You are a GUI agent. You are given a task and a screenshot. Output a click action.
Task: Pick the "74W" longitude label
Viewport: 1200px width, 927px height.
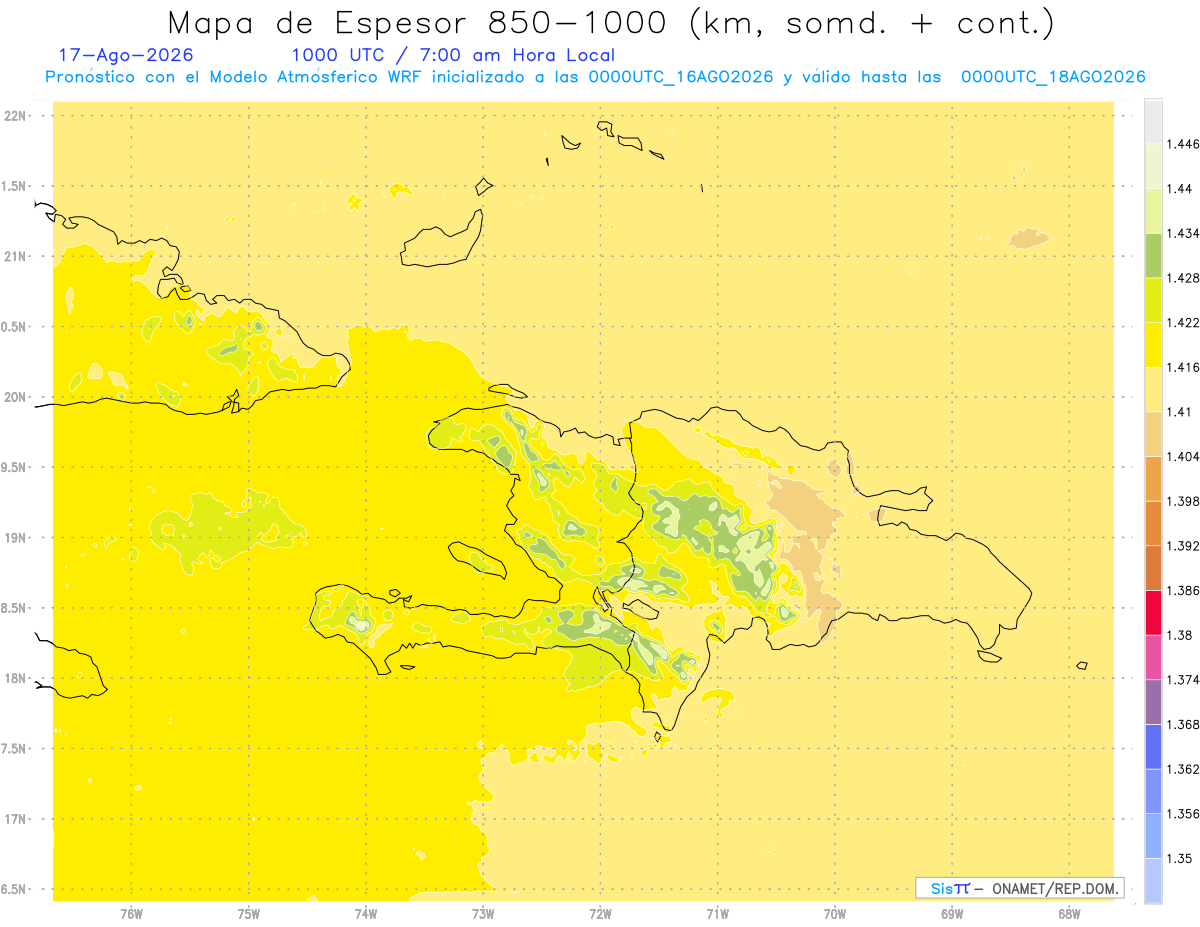[x=366, y=914]
